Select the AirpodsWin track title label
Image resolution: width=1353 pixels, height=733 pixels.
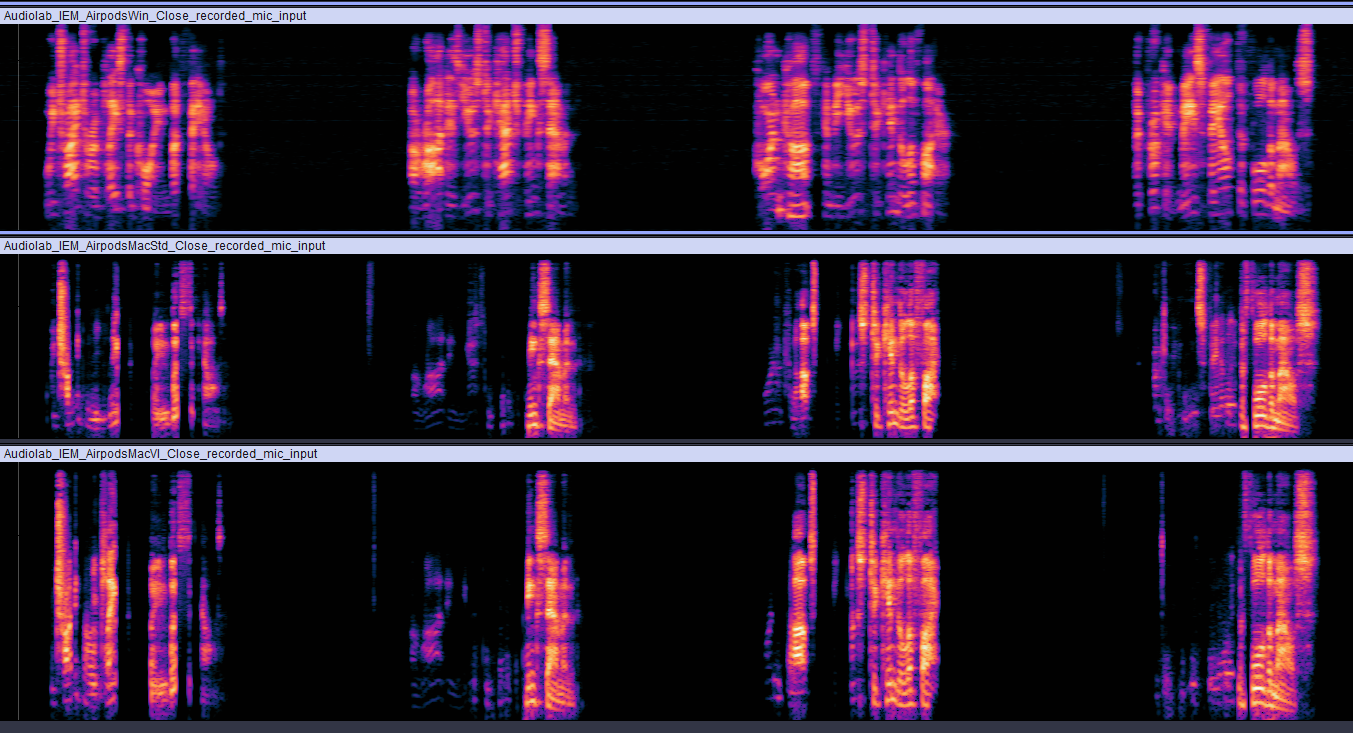point(155,16)
